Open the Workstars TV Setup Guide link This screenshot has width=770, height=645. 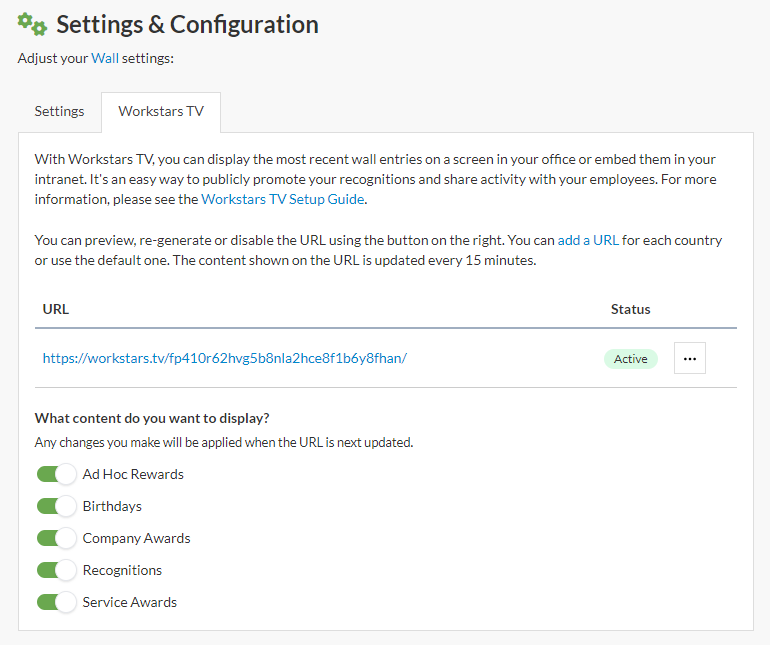(283, 199)
